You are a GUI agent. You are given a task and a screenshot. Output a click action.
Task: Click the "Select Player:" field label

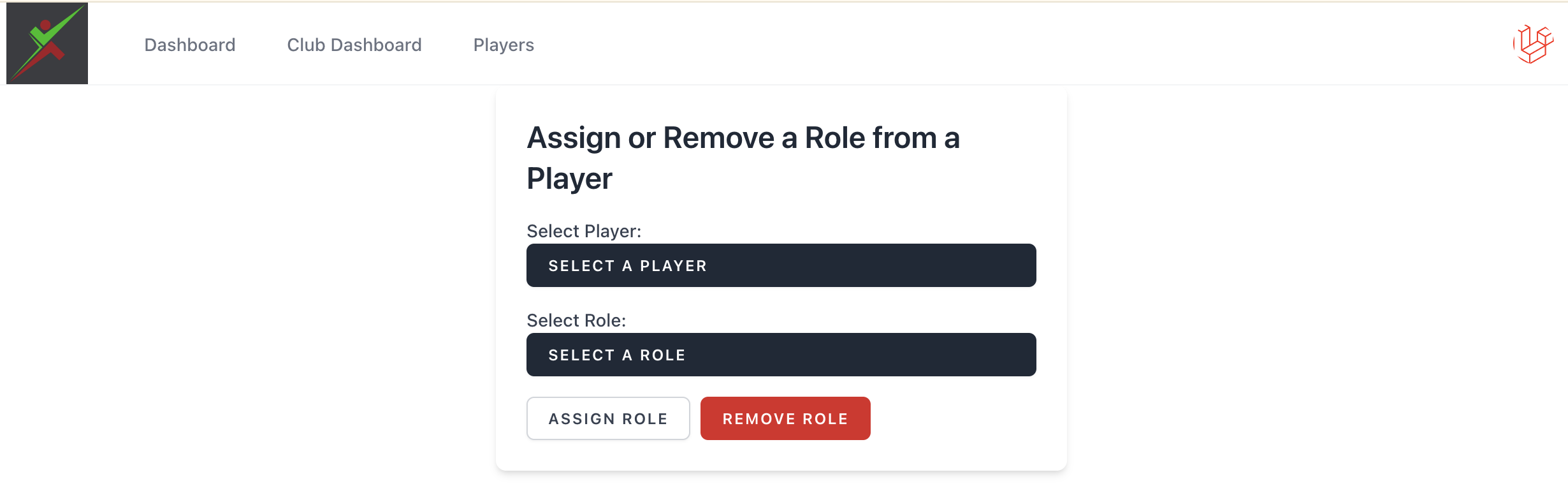[x=583, y=231]
